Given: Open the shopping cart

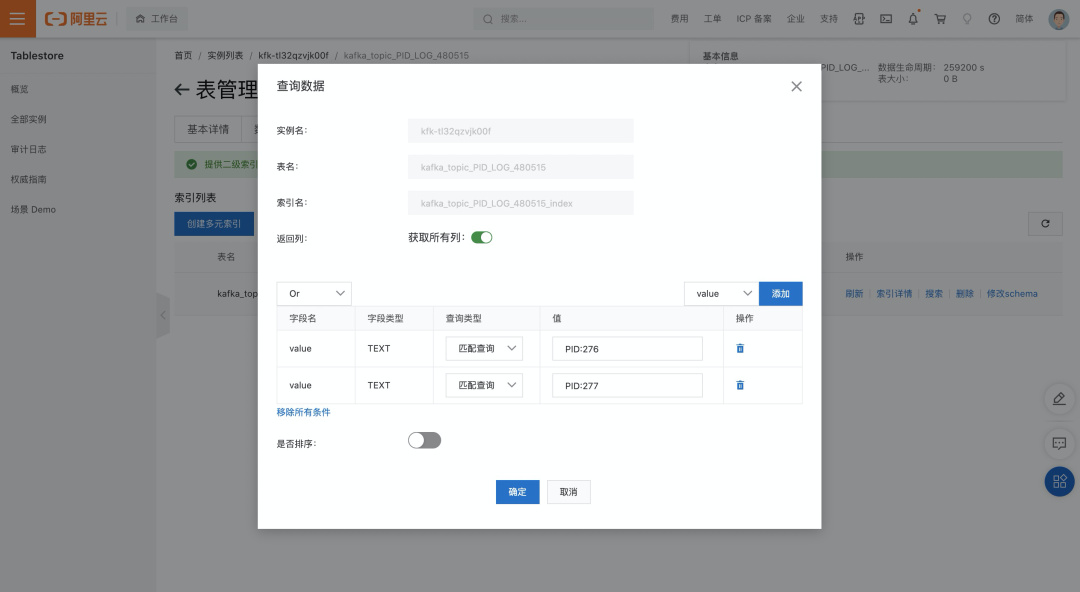Looking at the screenshot, I should click(939, 19).
